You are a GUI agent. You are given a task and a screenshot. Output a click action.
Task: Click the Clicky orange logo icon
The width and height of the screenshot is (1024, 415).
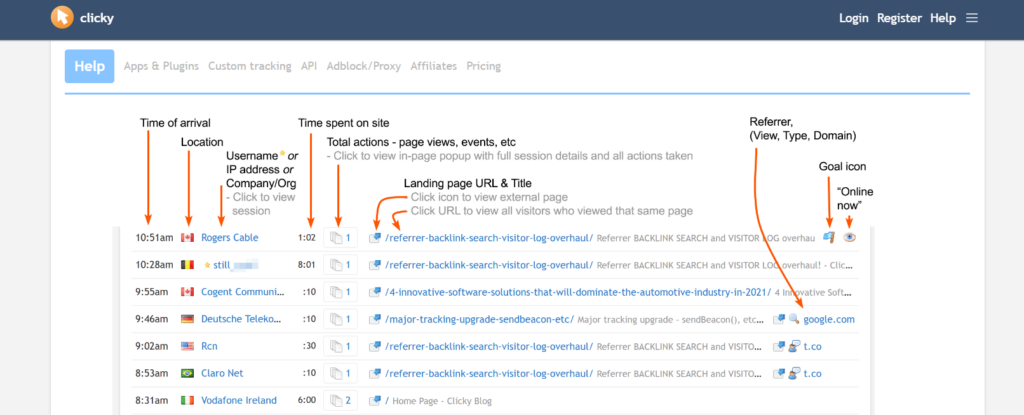coord(62,18)
